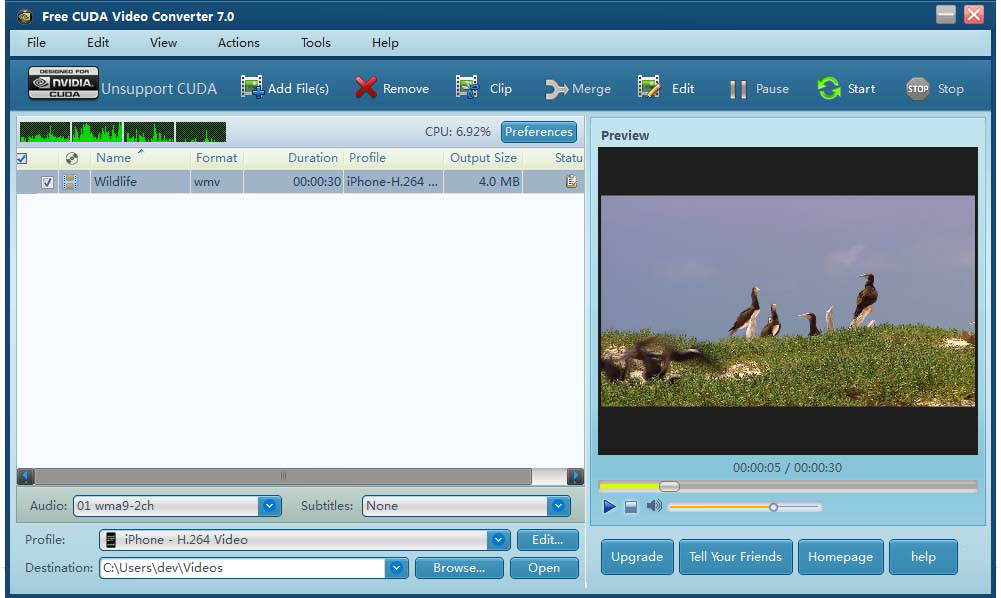
Task: Open the Edit menu
Action: pos(98,43)
